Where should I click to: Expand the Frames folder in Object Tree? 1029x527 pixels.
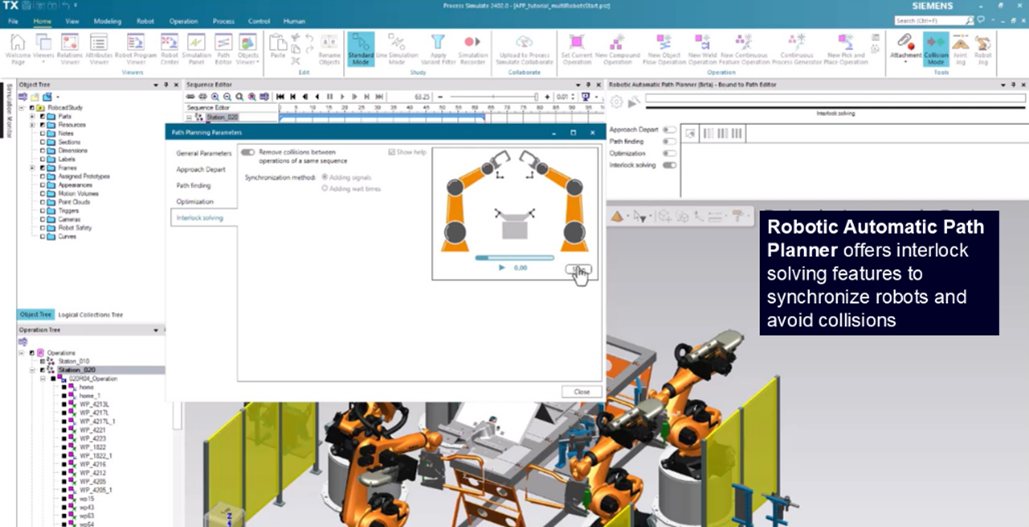tap(32, 168)
